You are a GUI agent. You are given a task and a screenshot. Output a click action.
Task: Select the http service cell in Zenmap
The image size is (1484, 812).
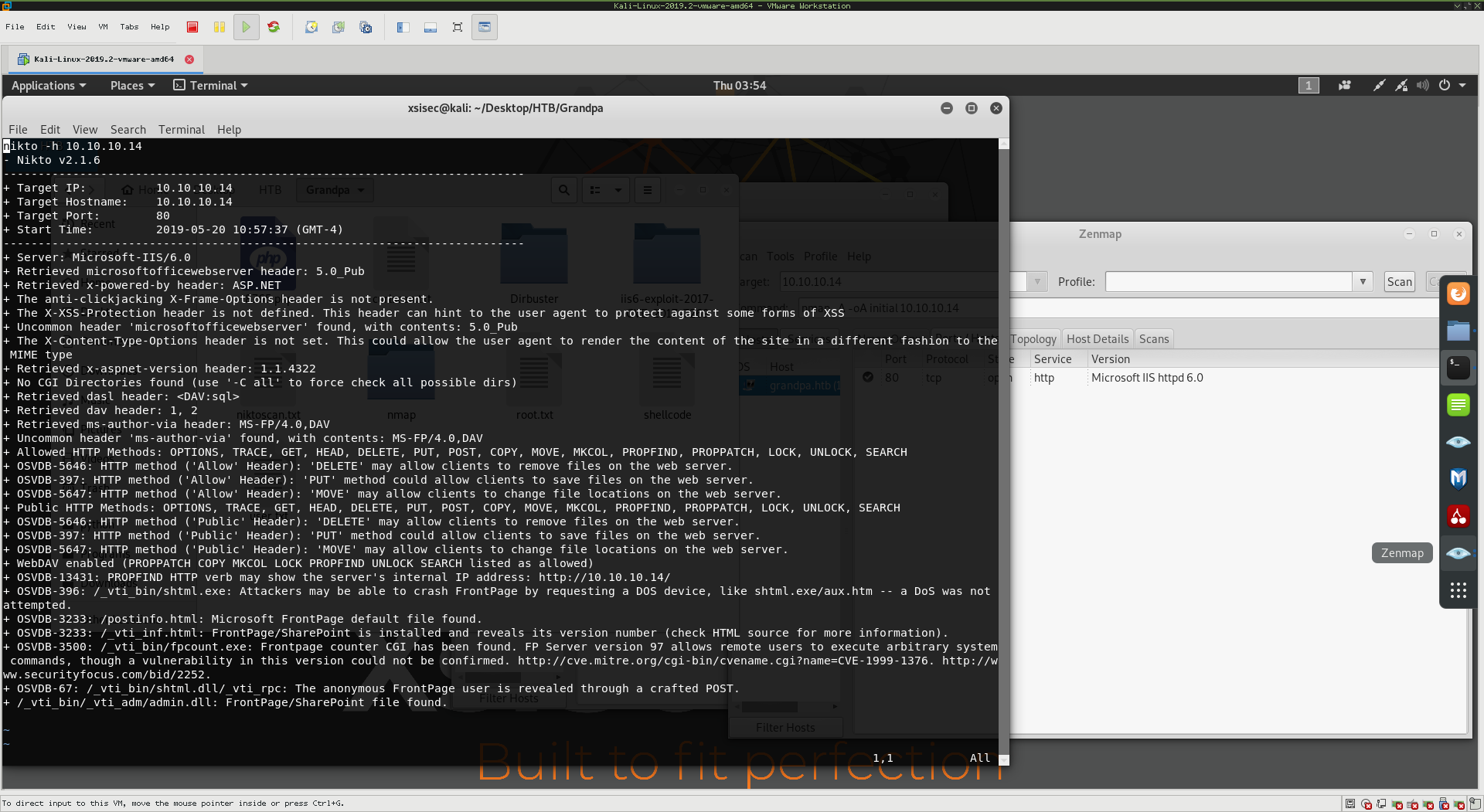point(1044,378)
